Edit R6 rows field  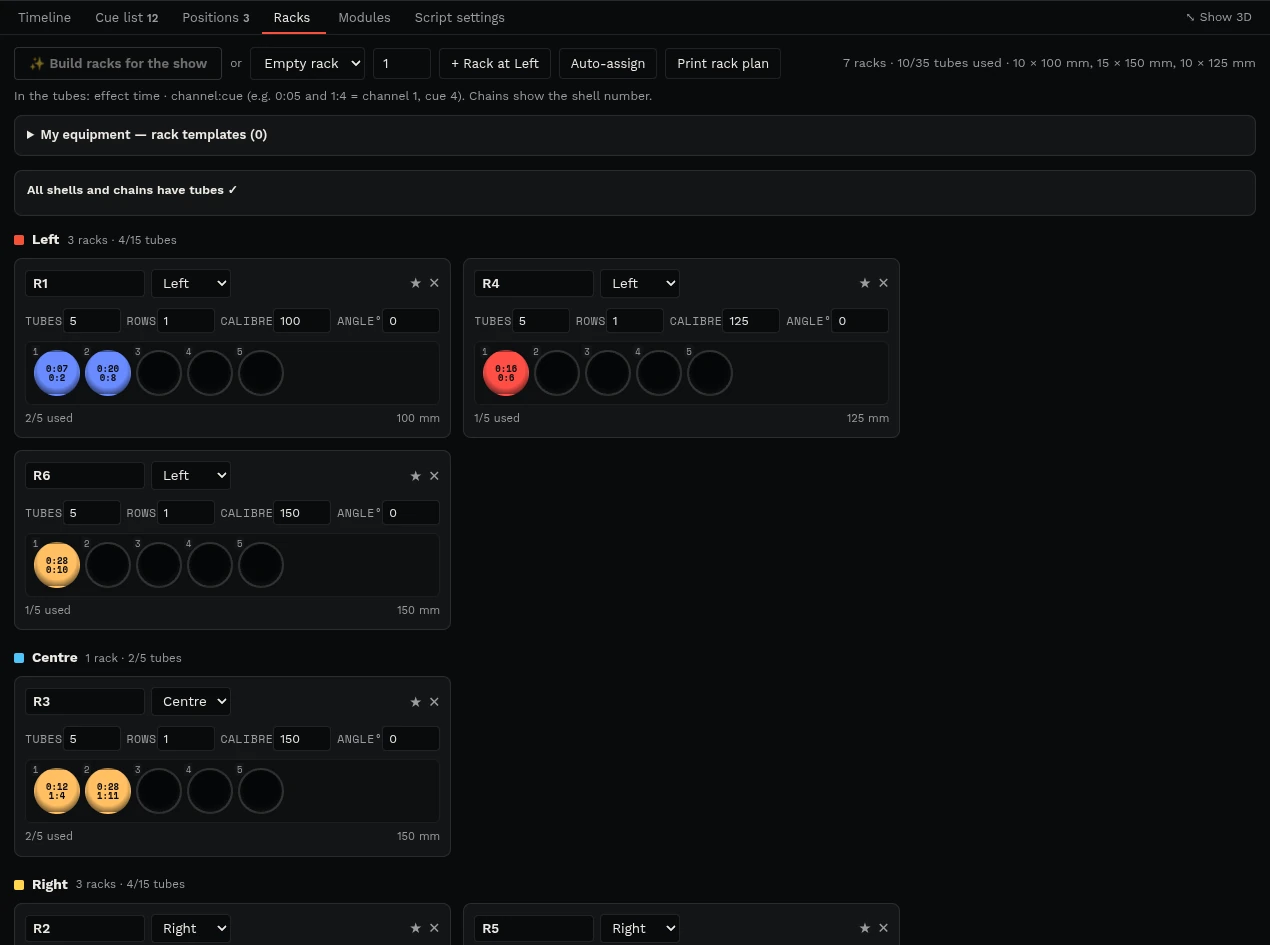(x=186, y=513)
